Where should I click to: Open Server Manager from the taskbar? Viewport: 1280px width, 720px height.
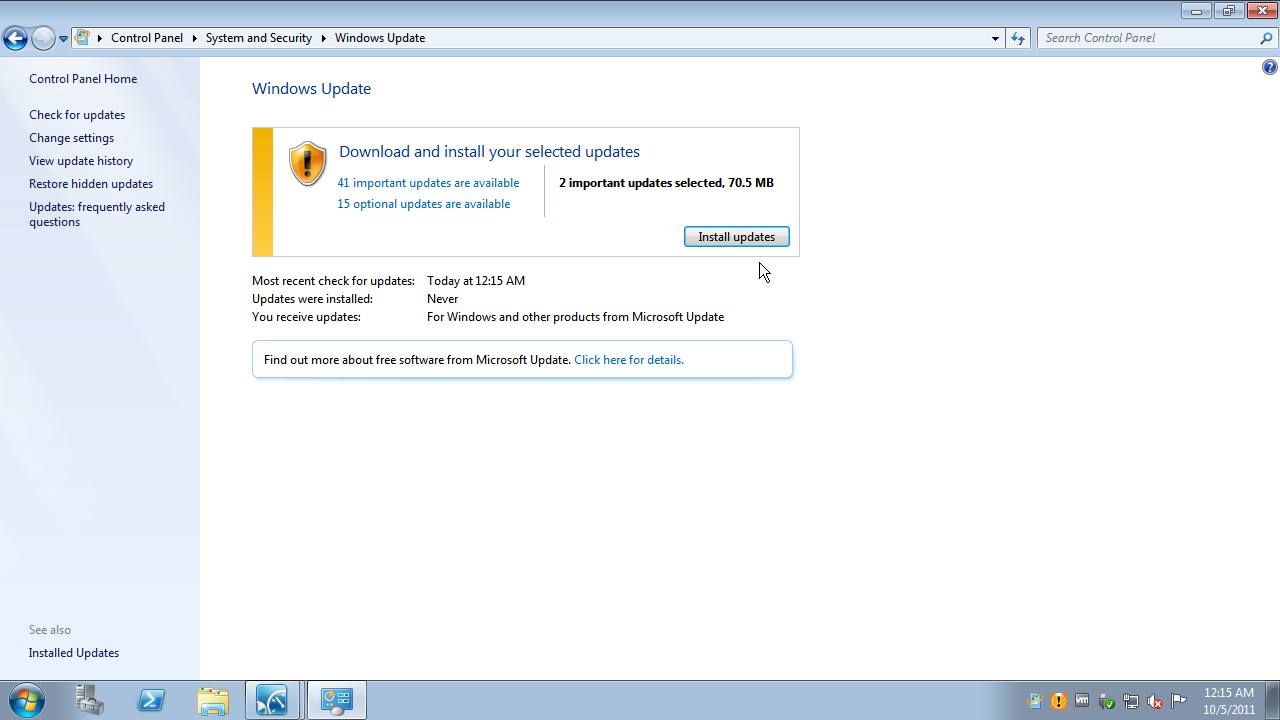tap(90, 700)
